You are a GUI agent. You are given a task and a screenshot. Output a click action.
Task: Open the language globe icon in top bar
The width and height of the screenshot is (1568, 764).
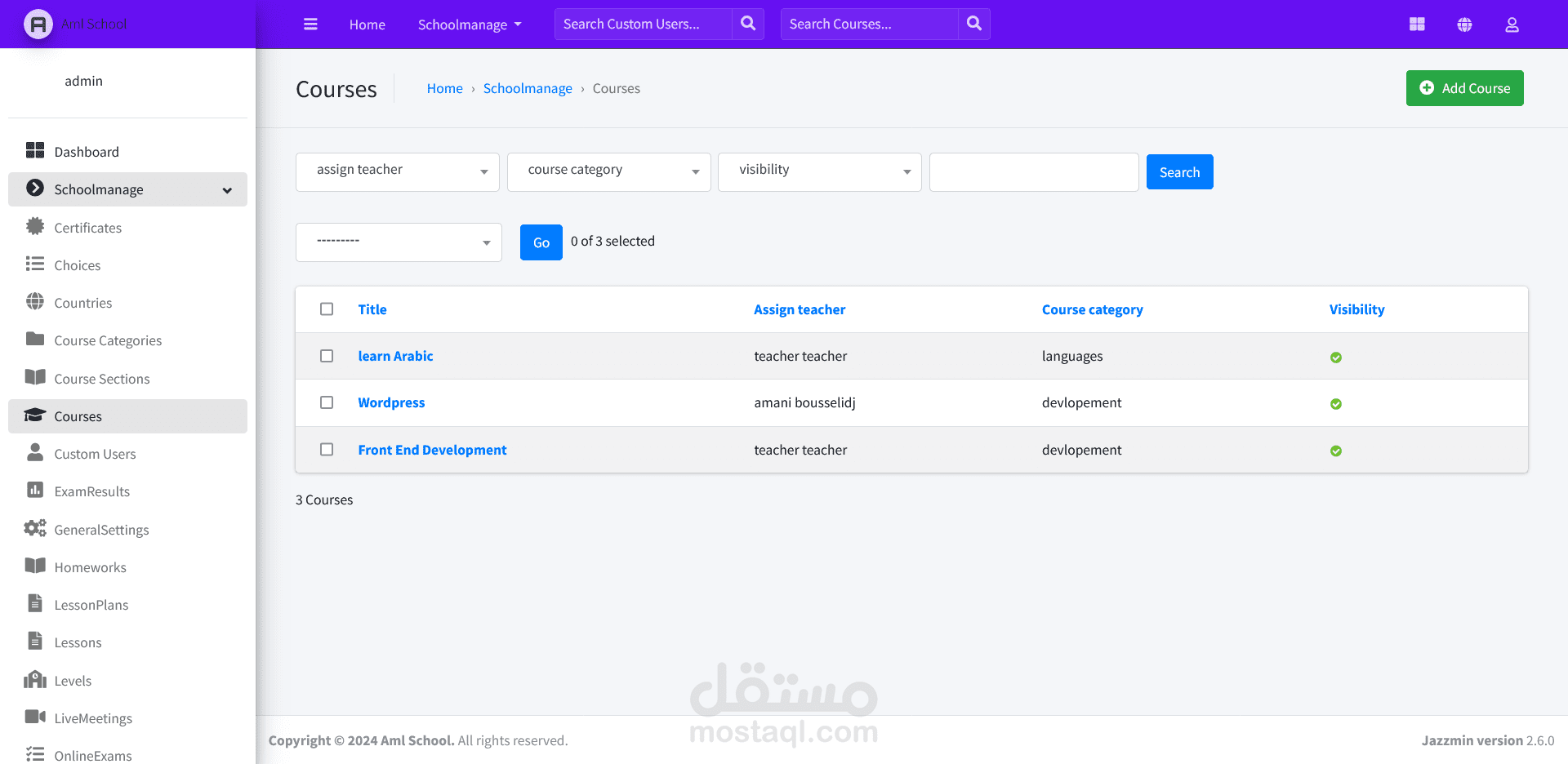point(1465,24)
